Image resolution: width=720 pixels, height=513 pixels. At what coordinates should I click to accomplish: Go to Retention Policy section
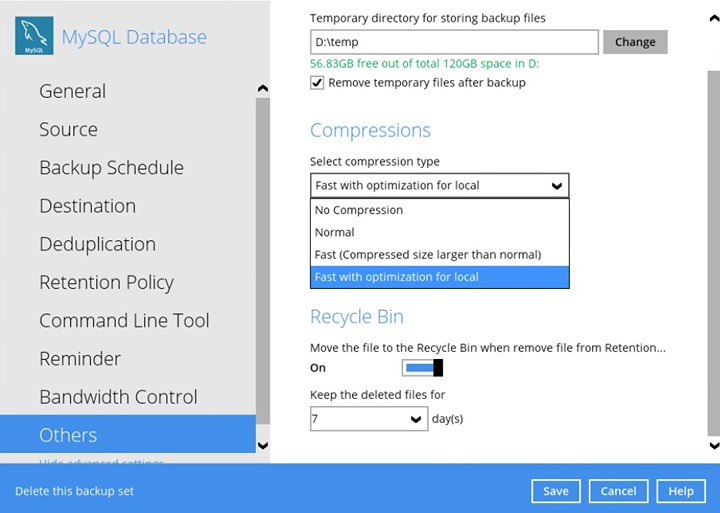tap(106, 282)
